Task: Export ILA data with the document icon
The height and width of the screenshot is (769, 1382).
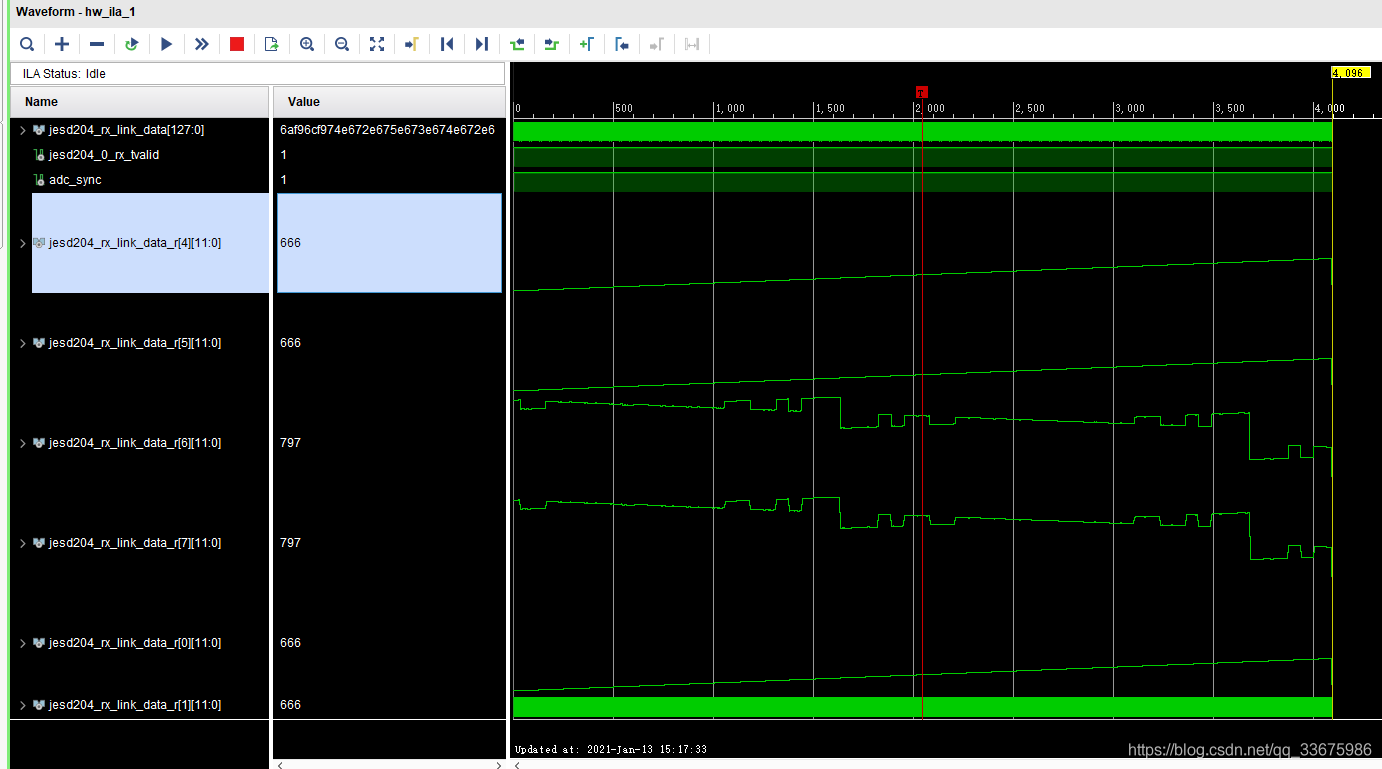Action: (x=271, y=44)
